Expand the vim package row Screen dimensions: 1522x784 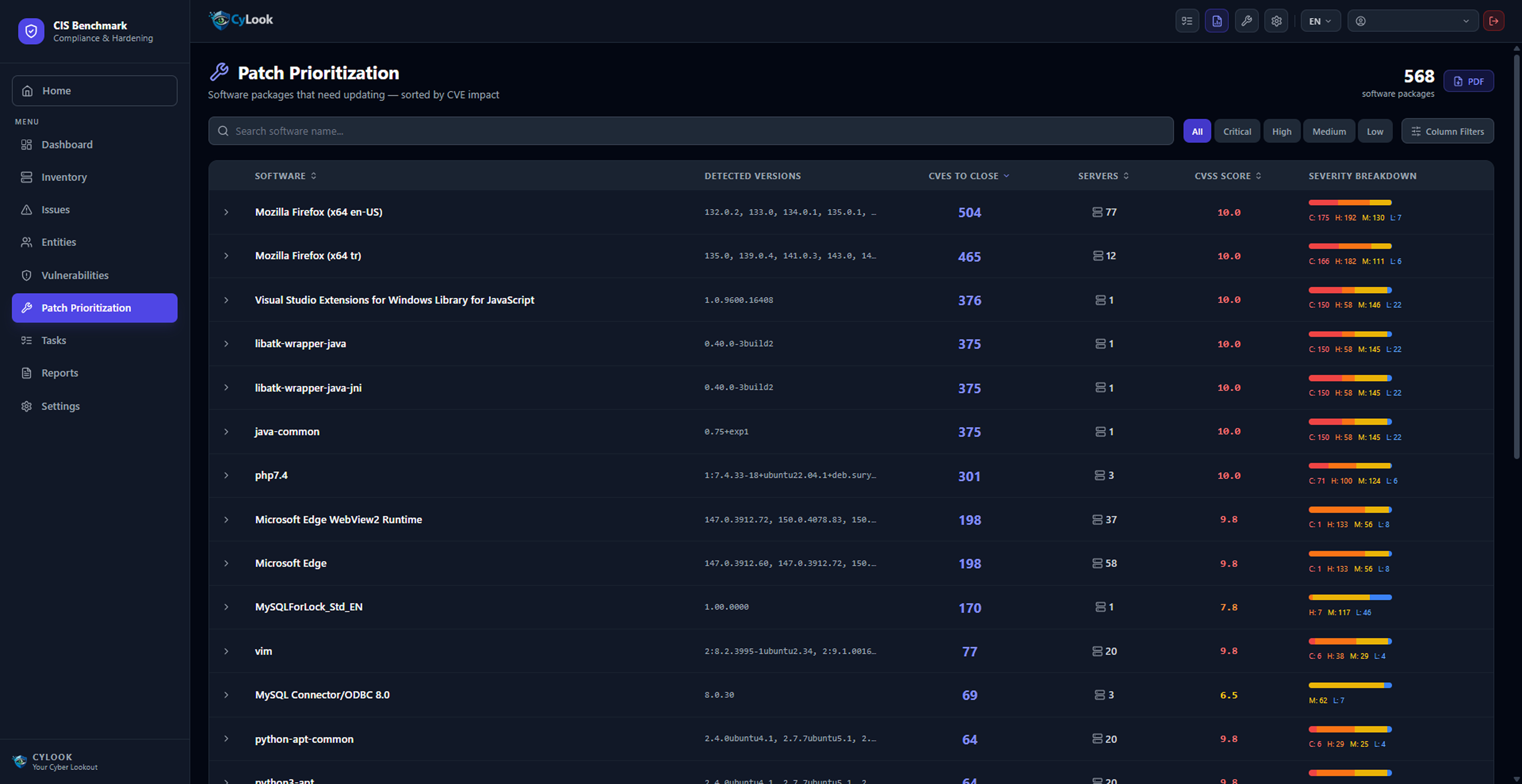(x=226, y=651)
